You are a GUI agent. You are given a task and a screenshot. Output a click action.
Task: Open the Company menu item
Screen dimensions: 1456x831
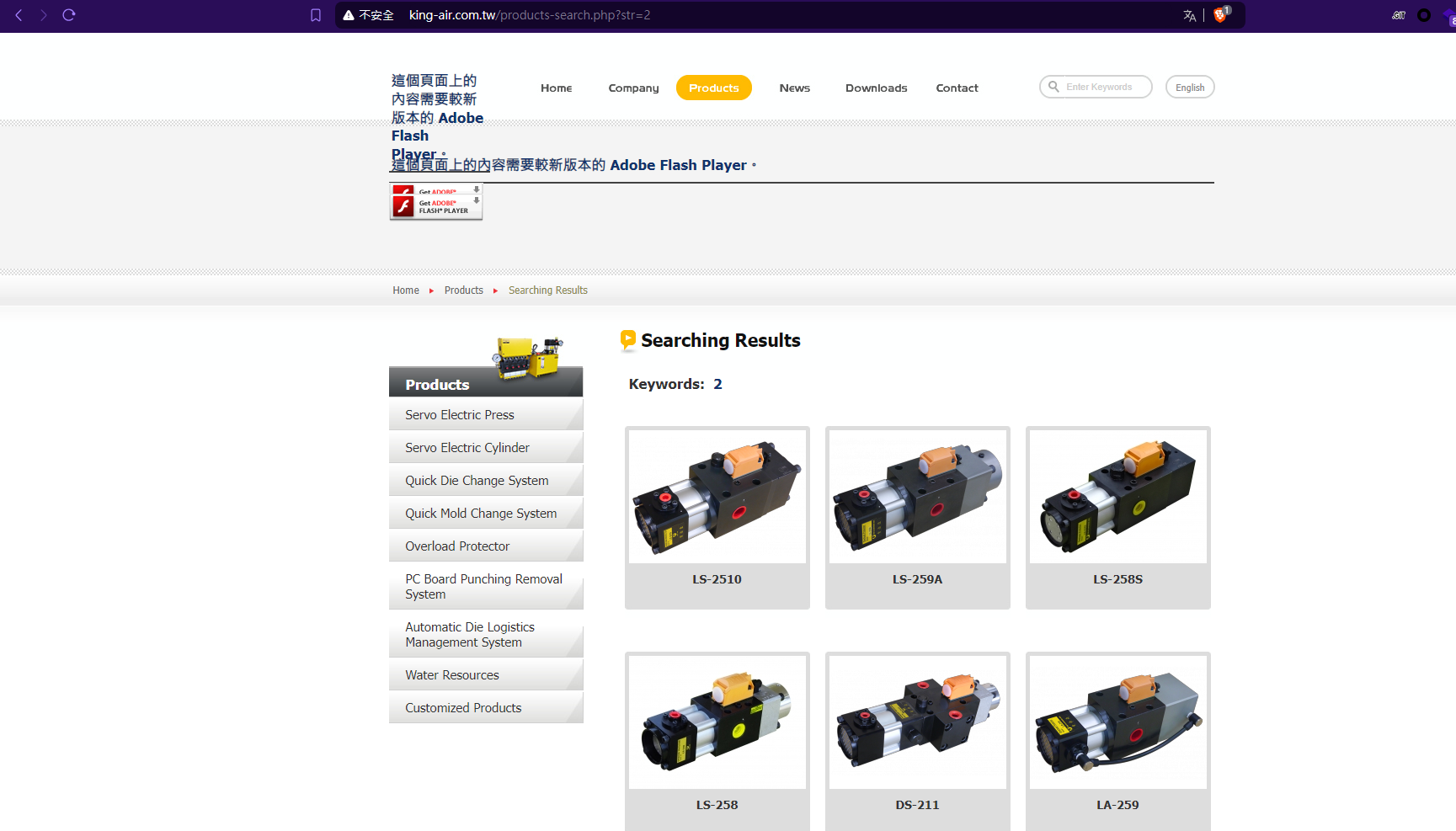tap(633, 88)
